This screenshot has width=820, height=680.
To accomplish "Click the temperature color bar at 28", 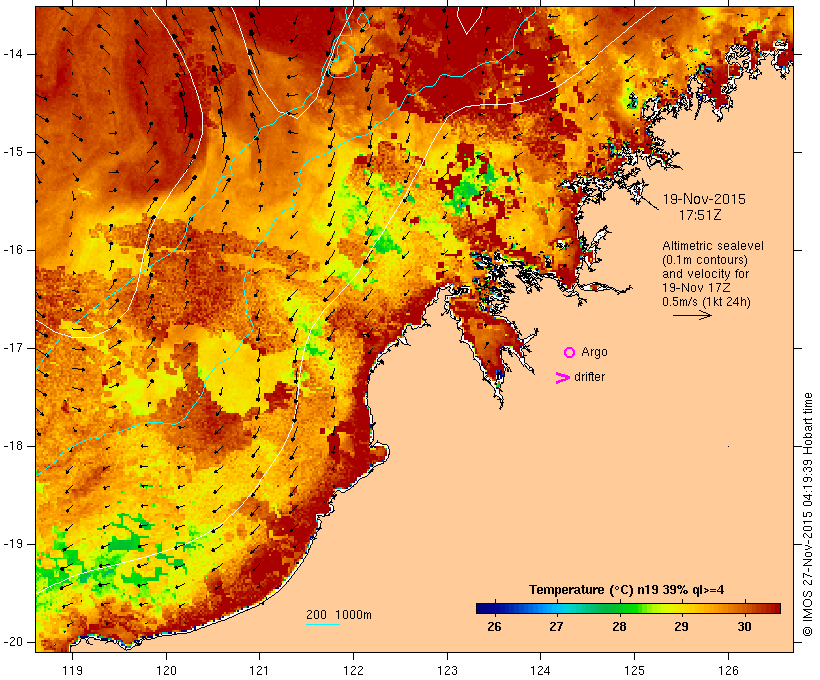I will tap(620, 608).
